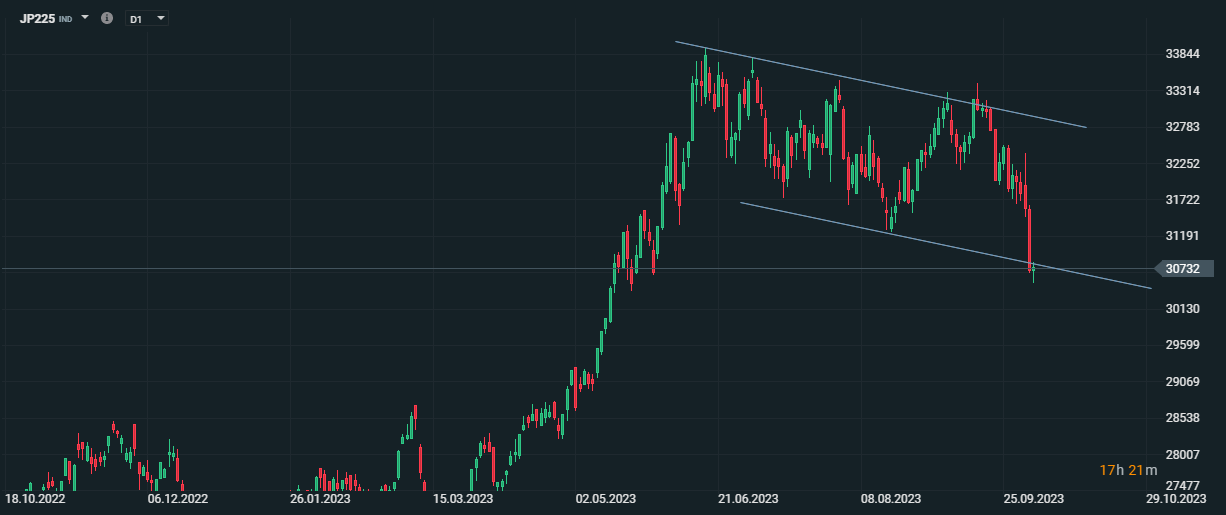
Task: Click the 27477 price axis label
Action: (x=1183, y=485)
